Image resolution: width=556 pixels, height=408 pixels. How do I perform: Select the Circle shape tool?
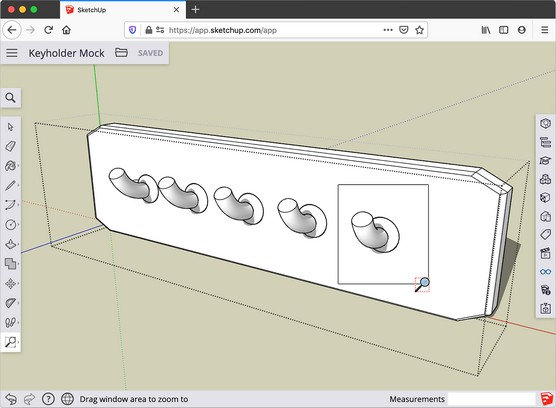(11, 224)
